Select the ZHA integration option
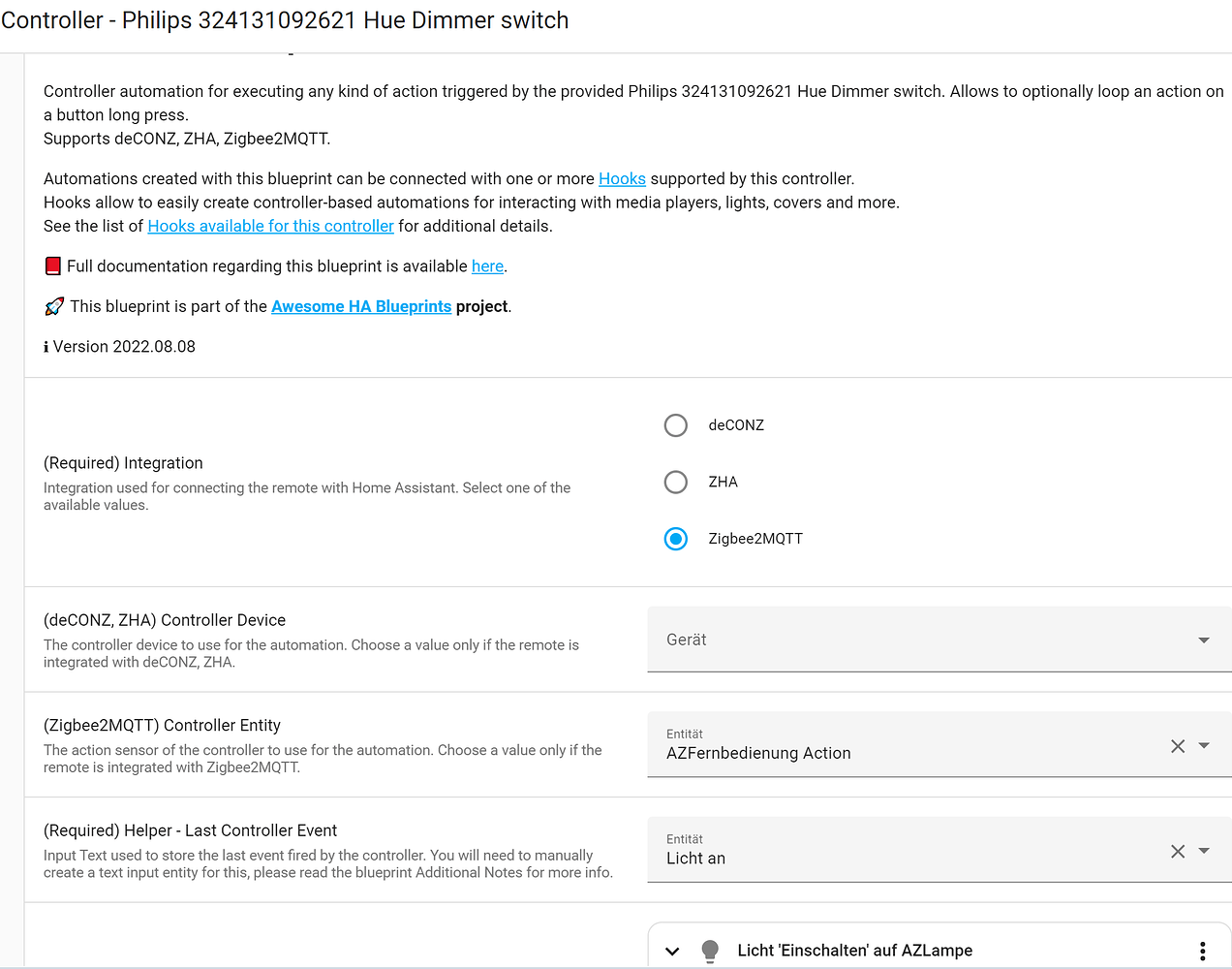 click(676, 482)
